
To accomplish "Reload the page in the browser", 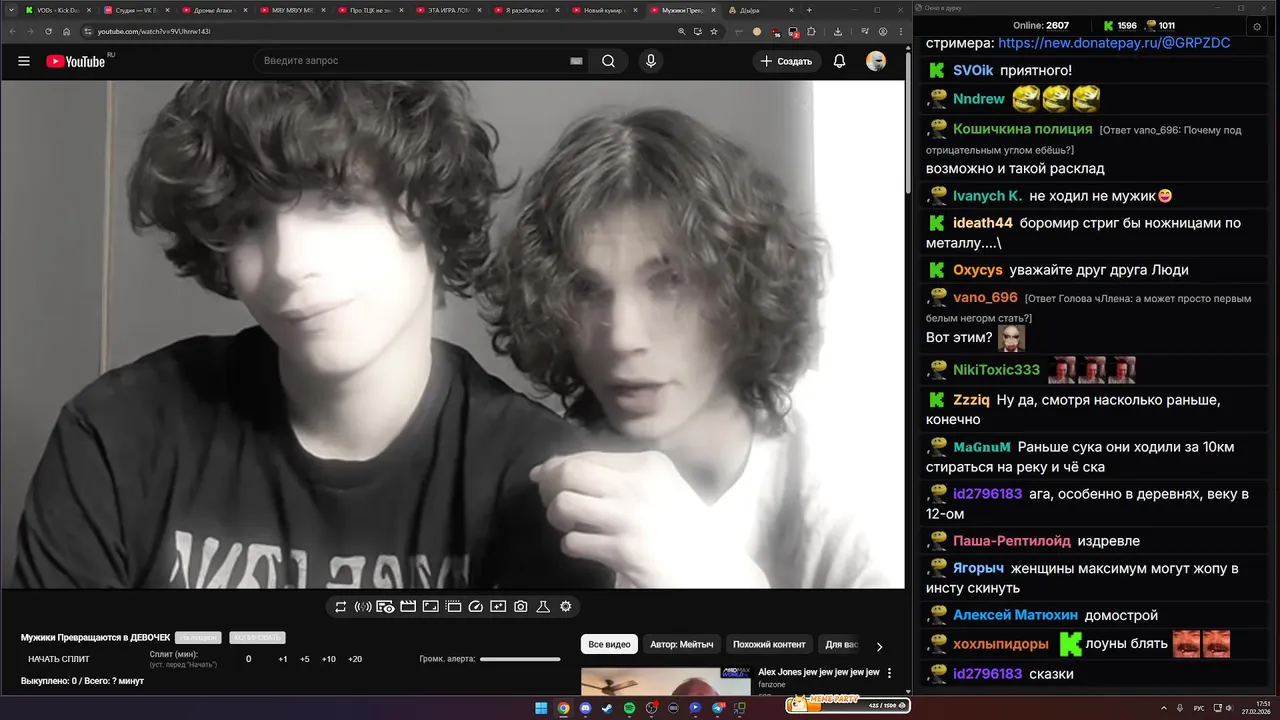I will [x=48, y=31].
